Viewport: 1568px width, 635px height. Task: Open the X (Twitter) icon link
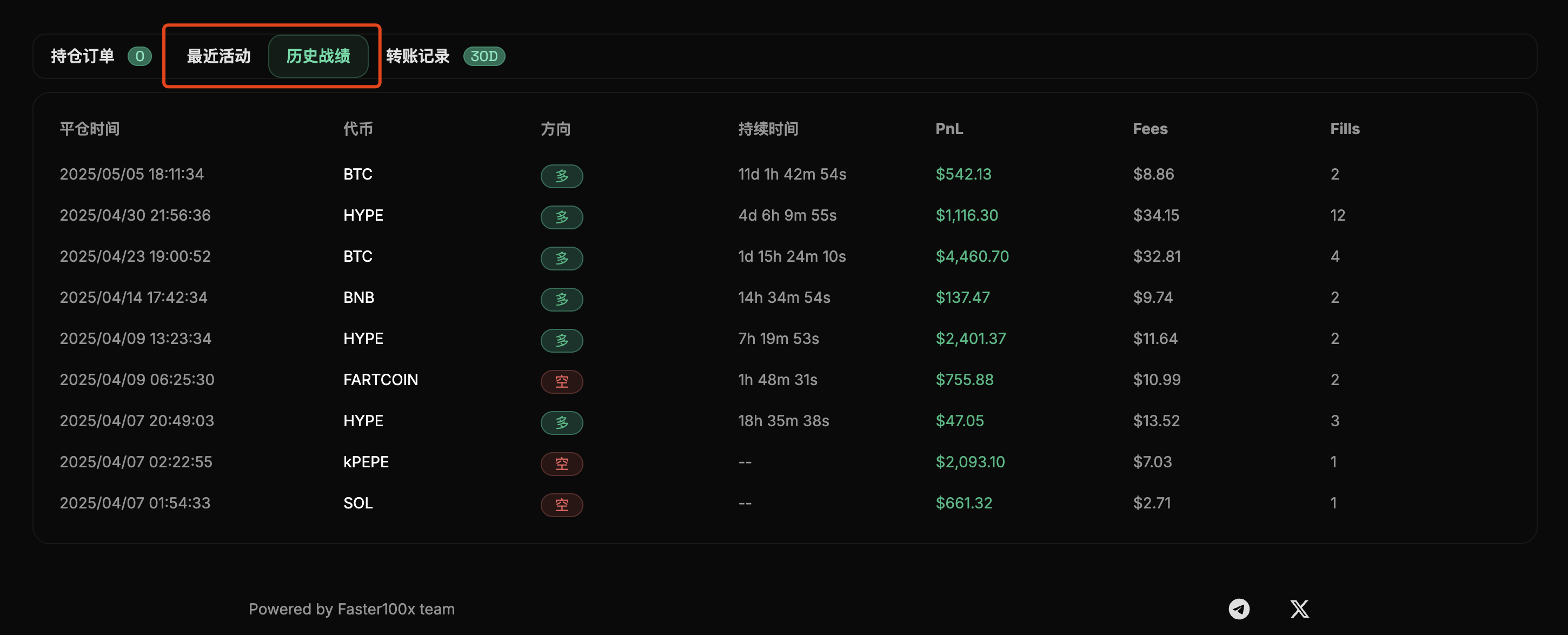click(1299, 609)
